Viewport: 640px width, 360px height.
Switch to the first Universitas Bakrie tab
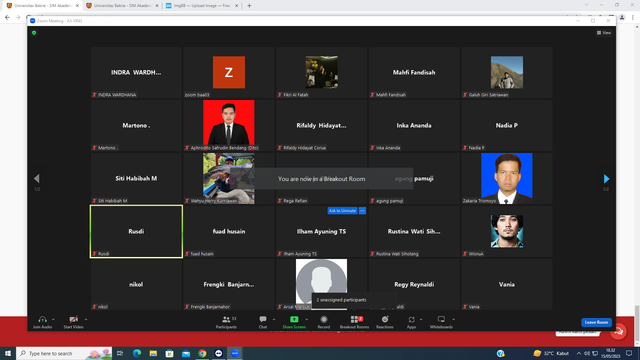coord(42,6)
